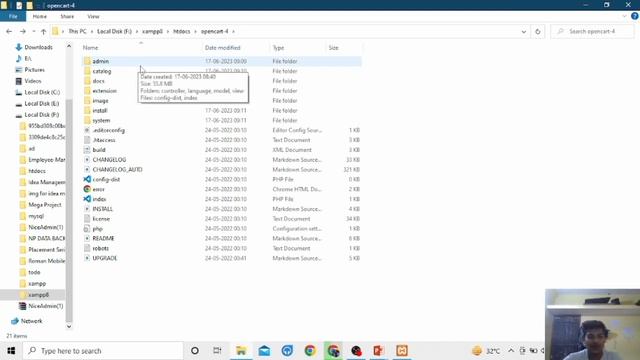Click the Search opencart-4 box
The image size is (640, 360).
[592, 31]
